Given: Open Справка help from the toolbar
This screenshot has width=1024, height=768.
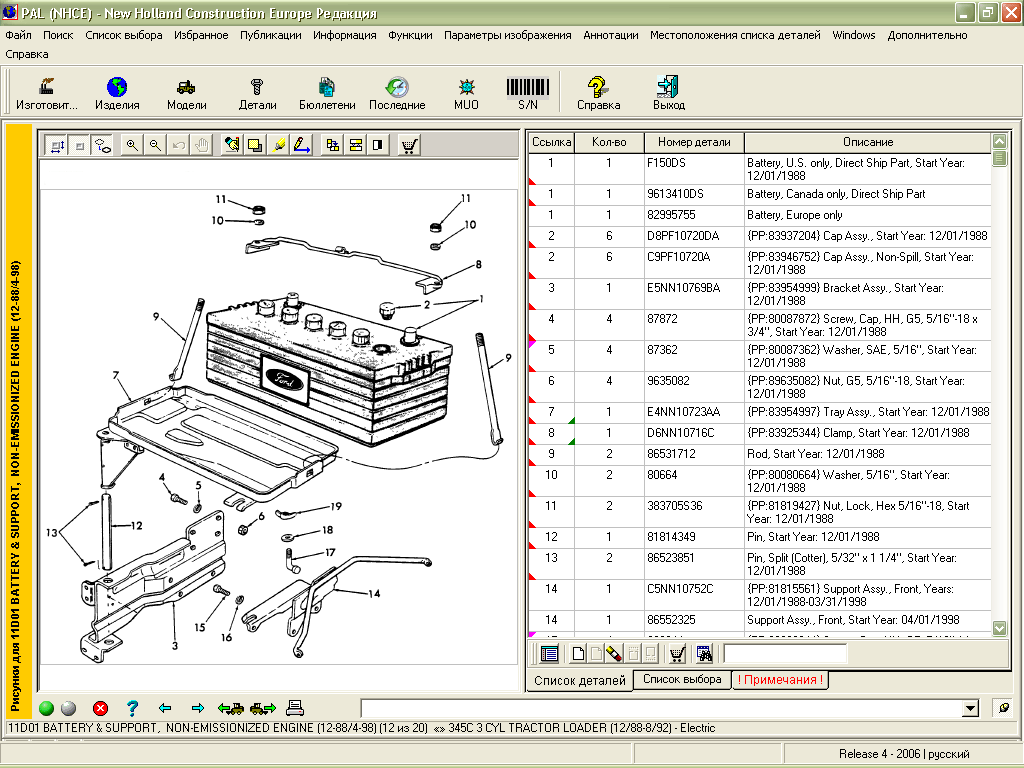Looking at the screenshot, I should 598,93.
